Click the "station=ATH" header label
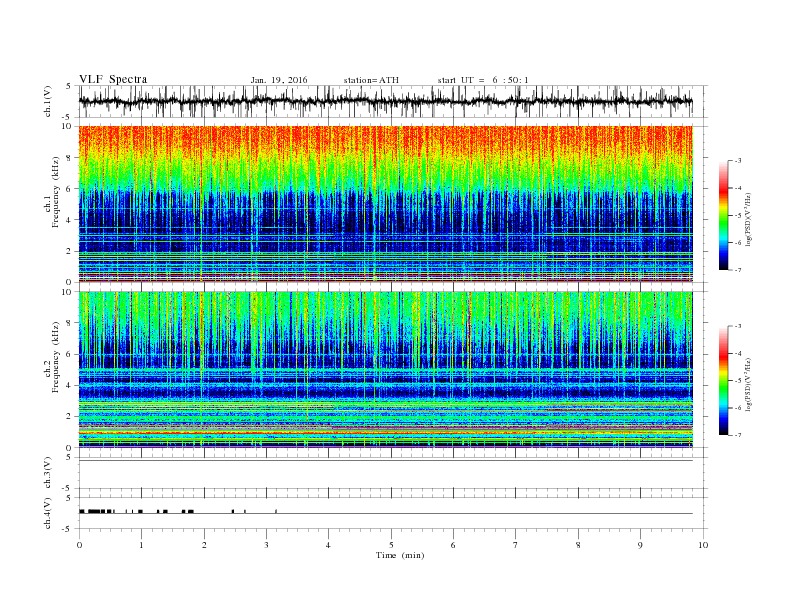 (x=371, y=80)
